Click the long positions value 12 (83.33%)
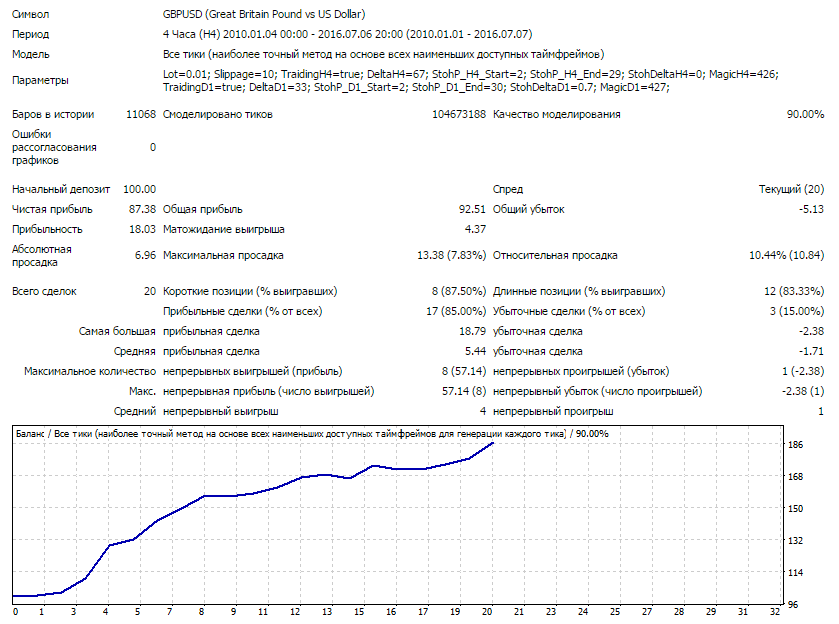839x624 pixels. pyautogui.click(x=794, y=292)
